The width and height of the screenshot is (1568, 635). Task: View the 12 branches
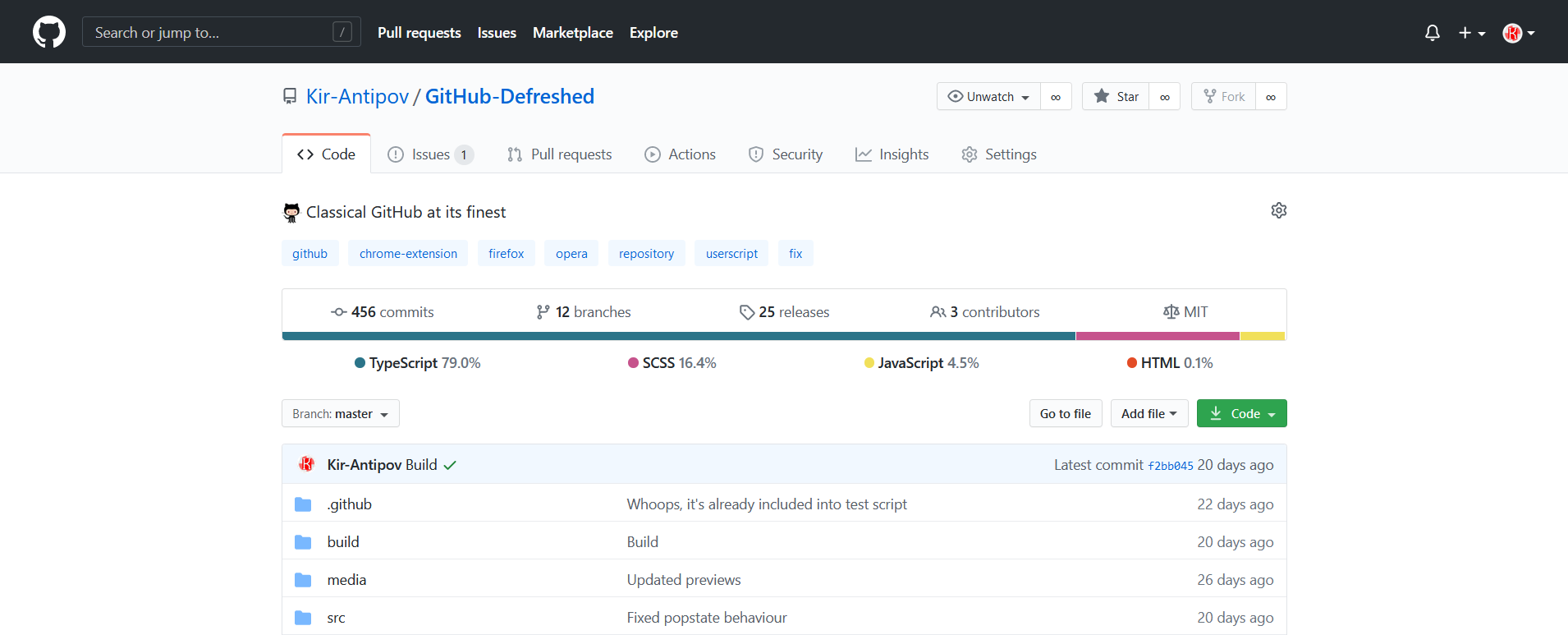pos(584,312)
